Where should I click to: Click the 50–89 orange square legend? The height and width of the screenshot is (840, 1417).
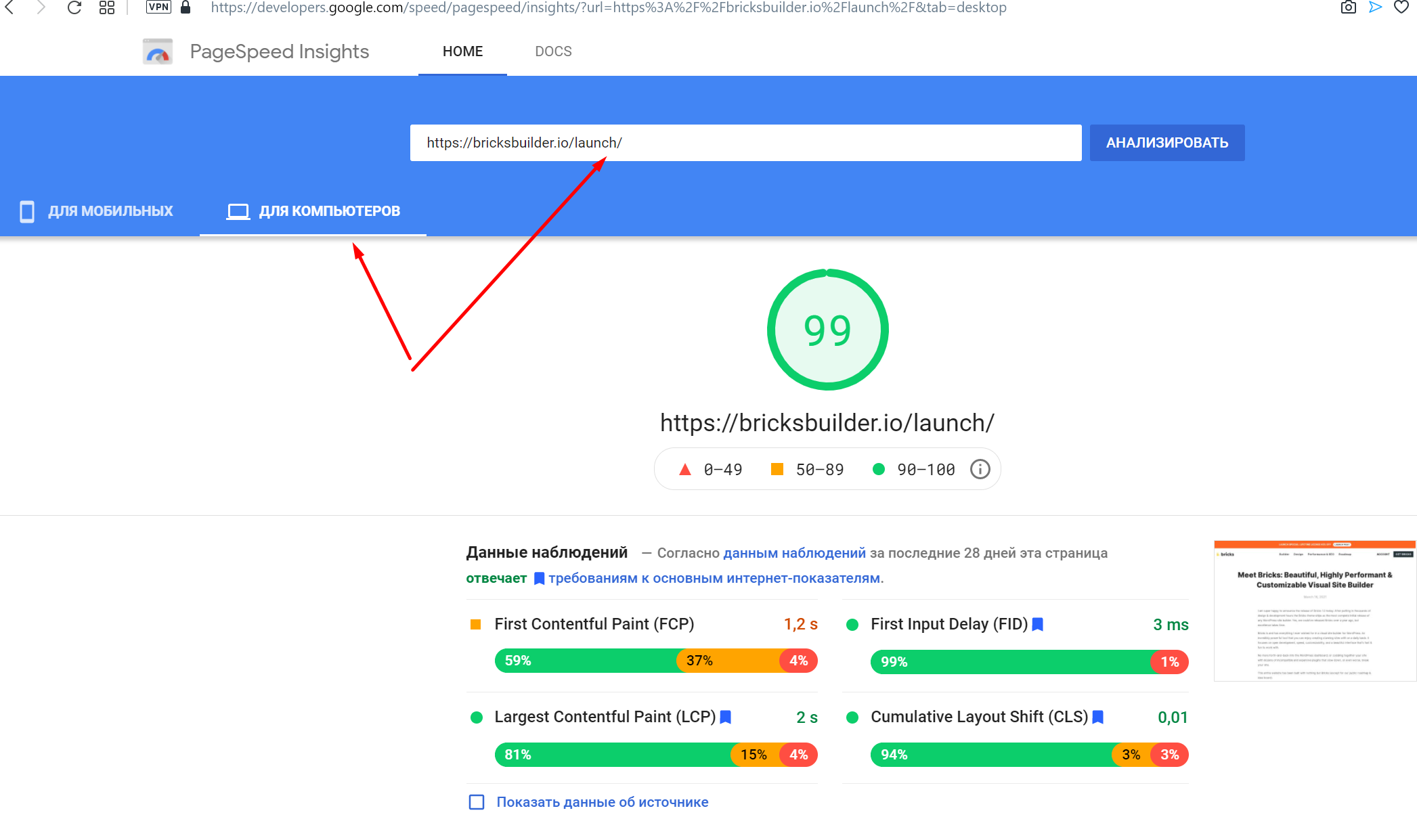(807, 469)
